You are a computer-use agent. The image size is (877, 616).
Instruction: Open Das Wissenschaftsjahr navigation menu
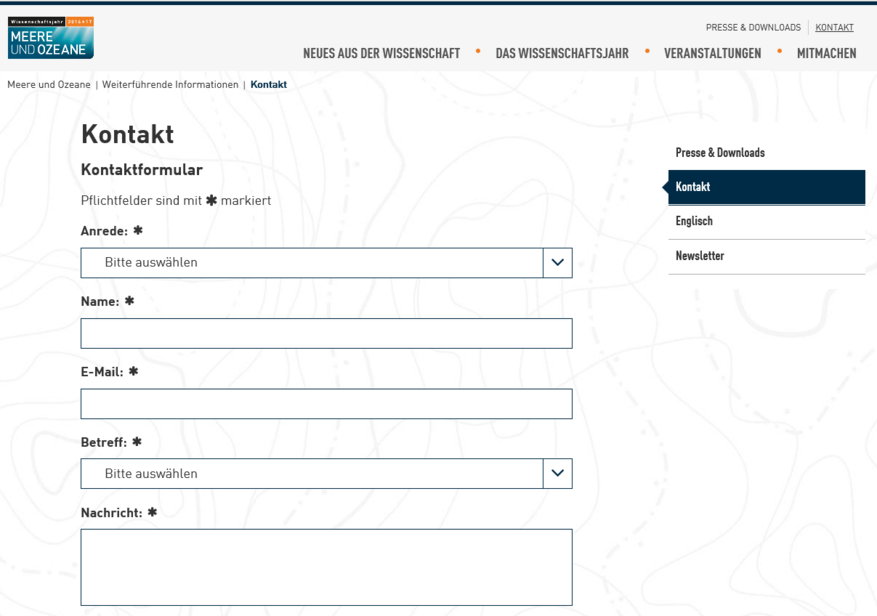click(x=562, y=54)
